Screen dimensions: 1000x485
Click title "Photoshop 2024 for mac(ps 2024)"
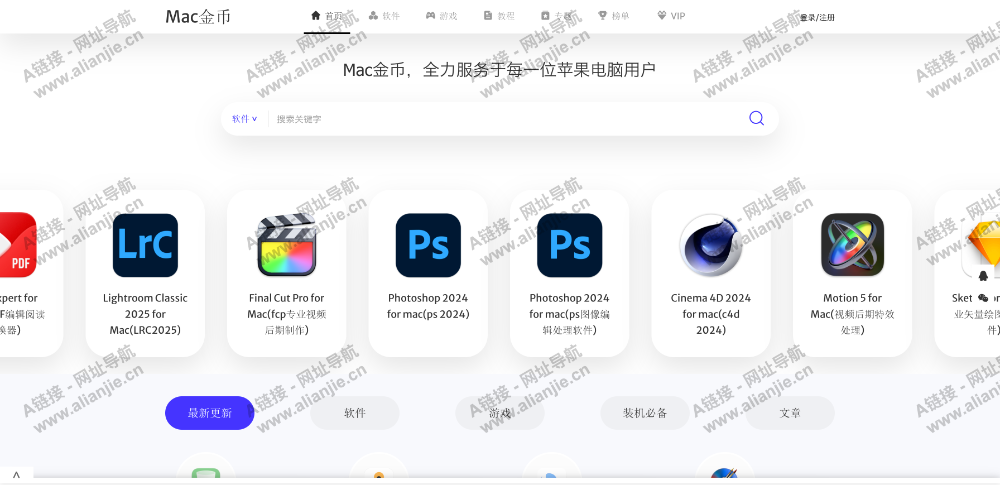(428, 306)
